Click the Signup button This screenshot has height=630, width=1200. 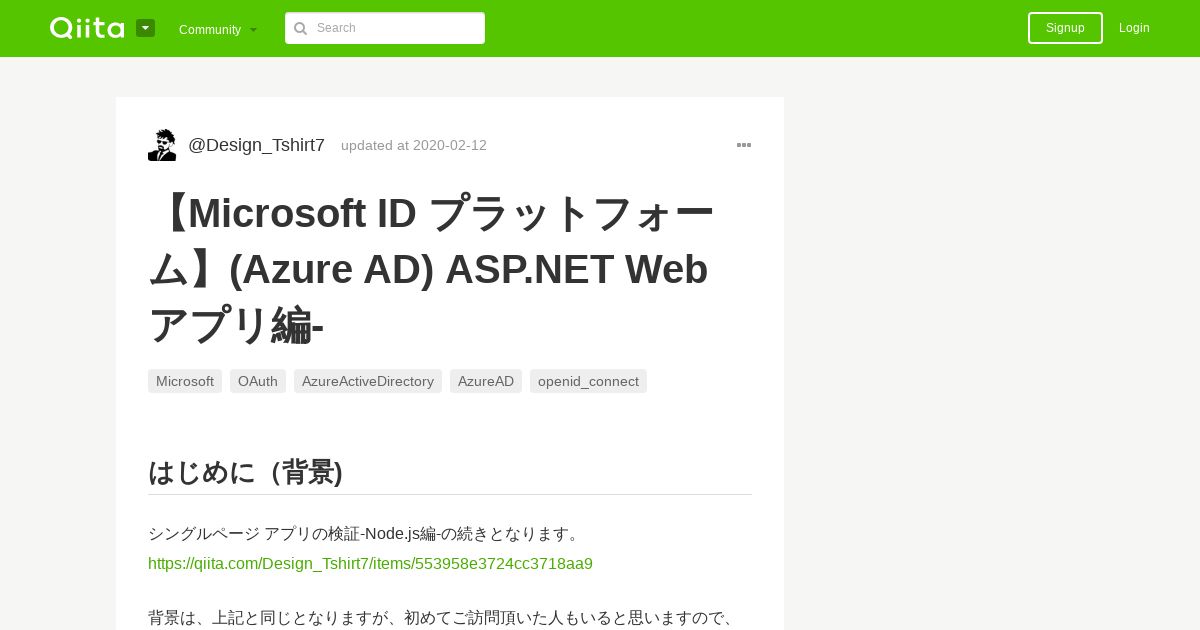point(1065,28)
